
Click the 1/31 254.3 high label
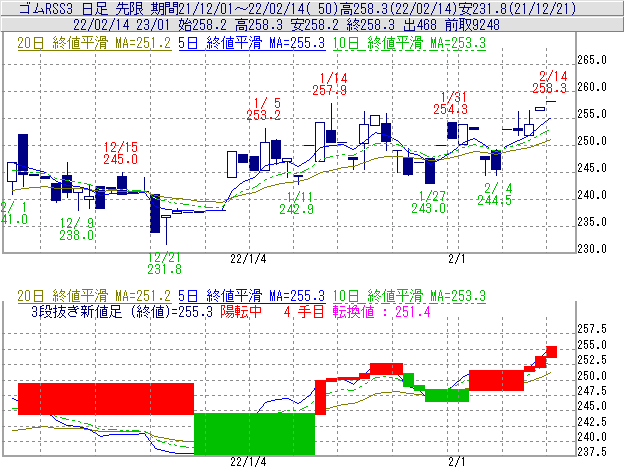click(x=450, y=103)
